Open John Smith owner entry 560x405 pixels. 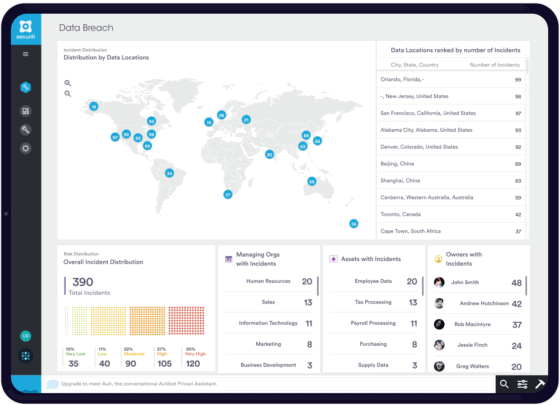[x=478, y=282]
